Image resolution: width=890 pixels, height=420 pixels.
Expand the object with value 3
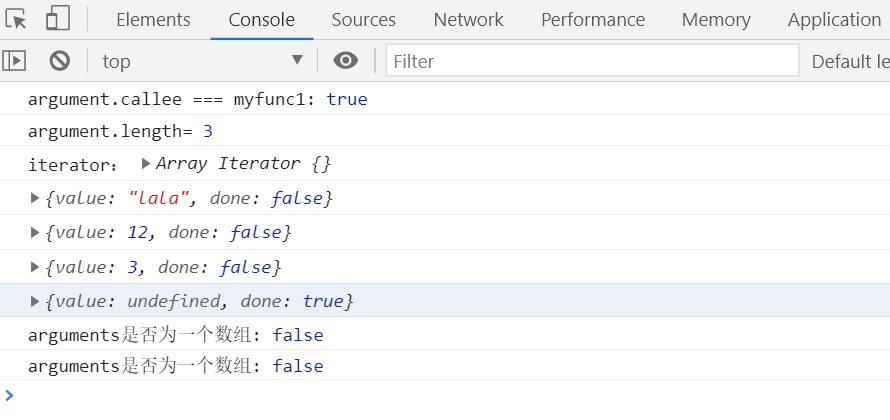click(36, 267)
